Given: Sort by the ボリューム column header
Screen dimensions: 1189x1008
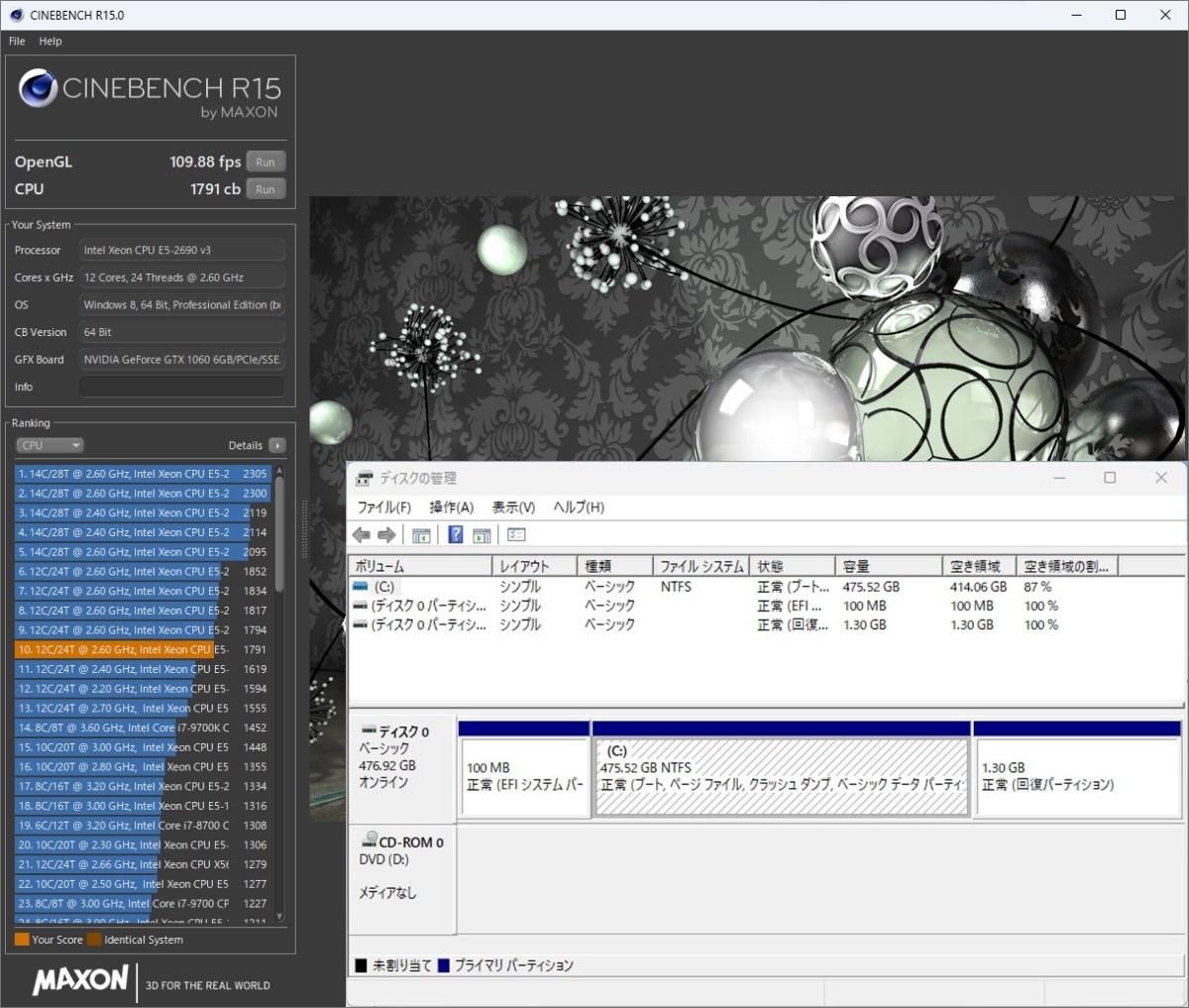Looking at the screenshot, I should click(x=420, y=566).
